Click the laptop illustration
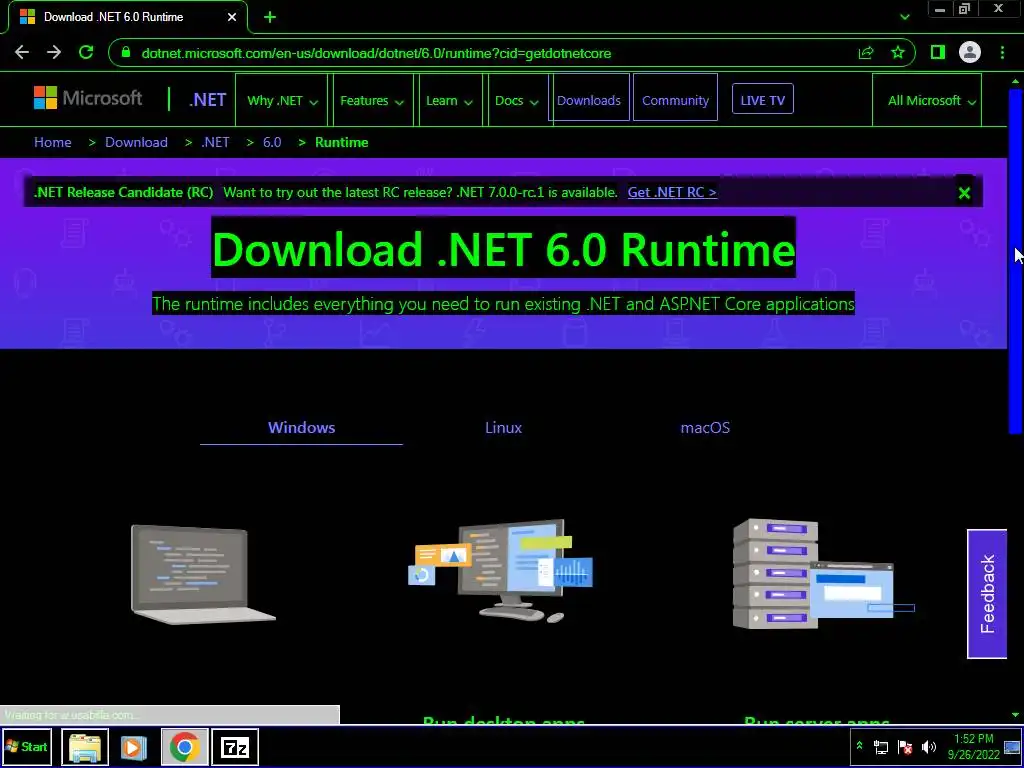The image size is (1024, 768). coord(203,574)
